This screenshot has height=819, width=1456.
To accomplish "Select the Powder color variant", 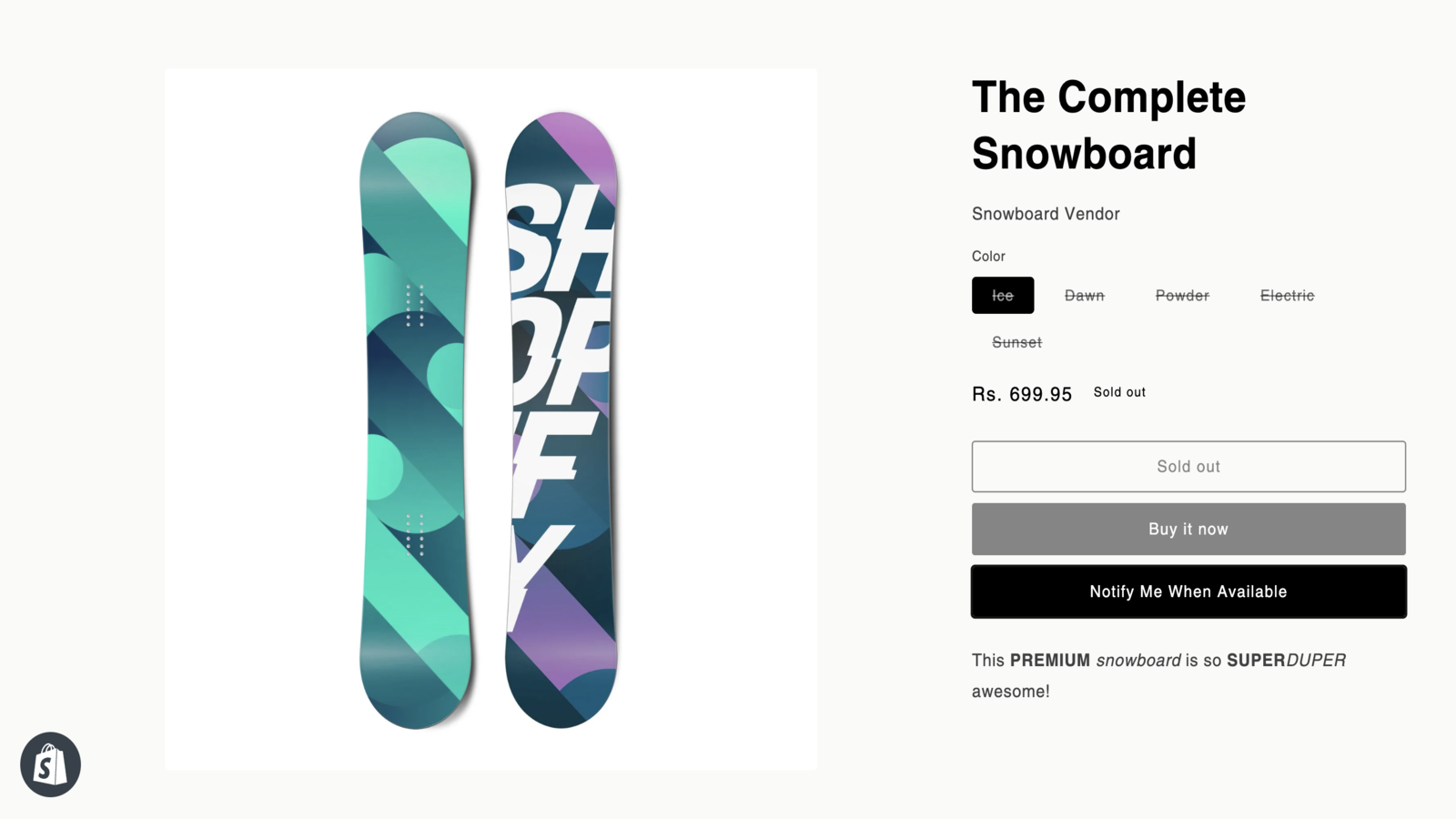I will (1180, 295).
